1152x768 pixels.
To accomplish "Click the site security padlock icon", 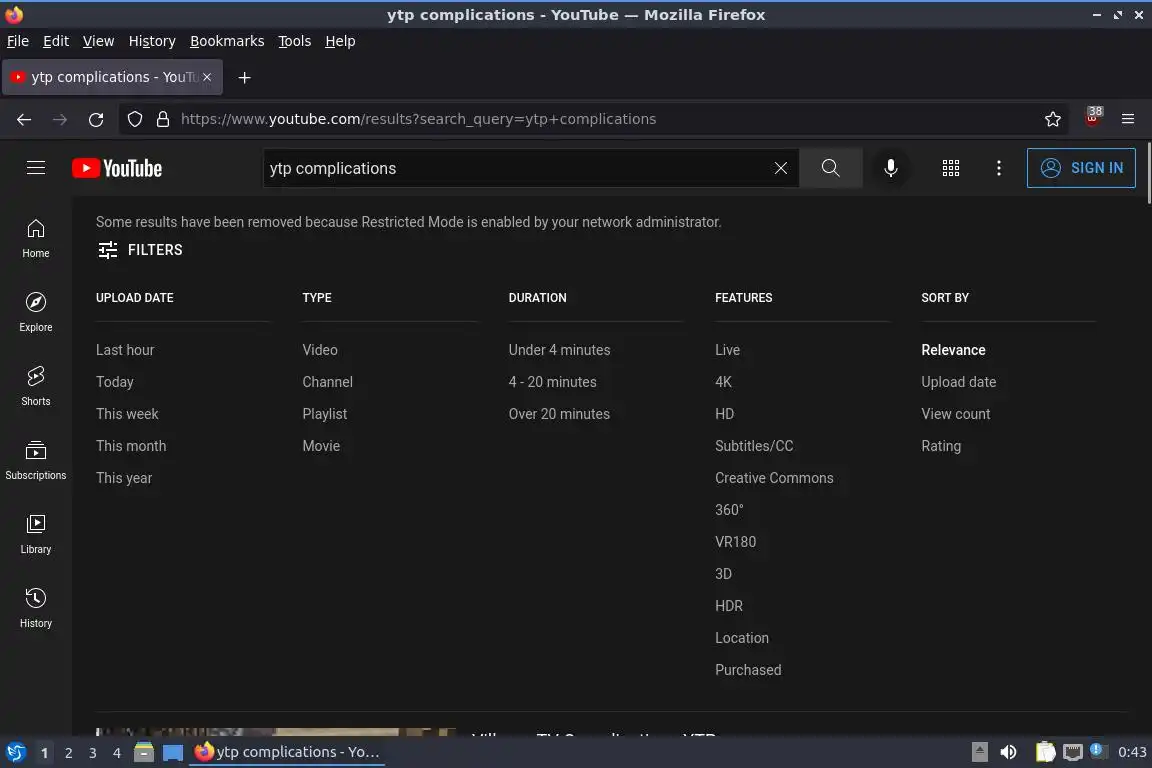I will pos(163,119).
